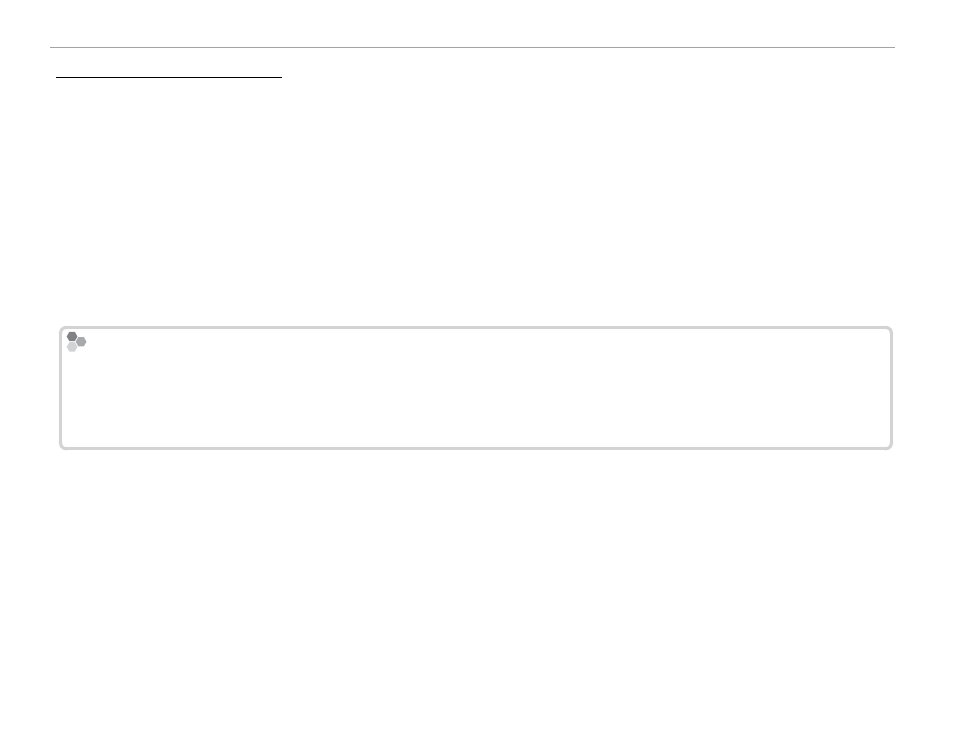Click the lightest gray hexagon
954x748 pixels.
tap(72, 347)
